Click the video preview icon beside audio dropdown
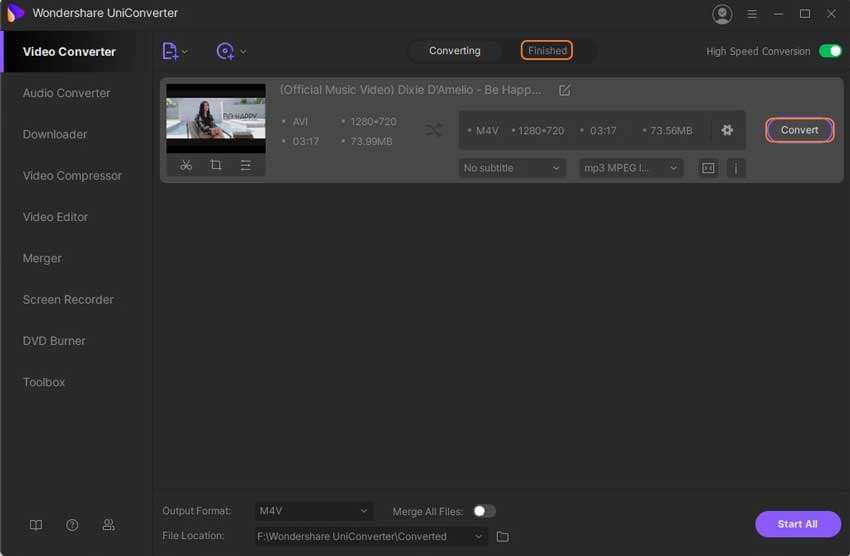The width and height of the screenshot is (850, 556). pyautogui.click(x=708, y=168)
